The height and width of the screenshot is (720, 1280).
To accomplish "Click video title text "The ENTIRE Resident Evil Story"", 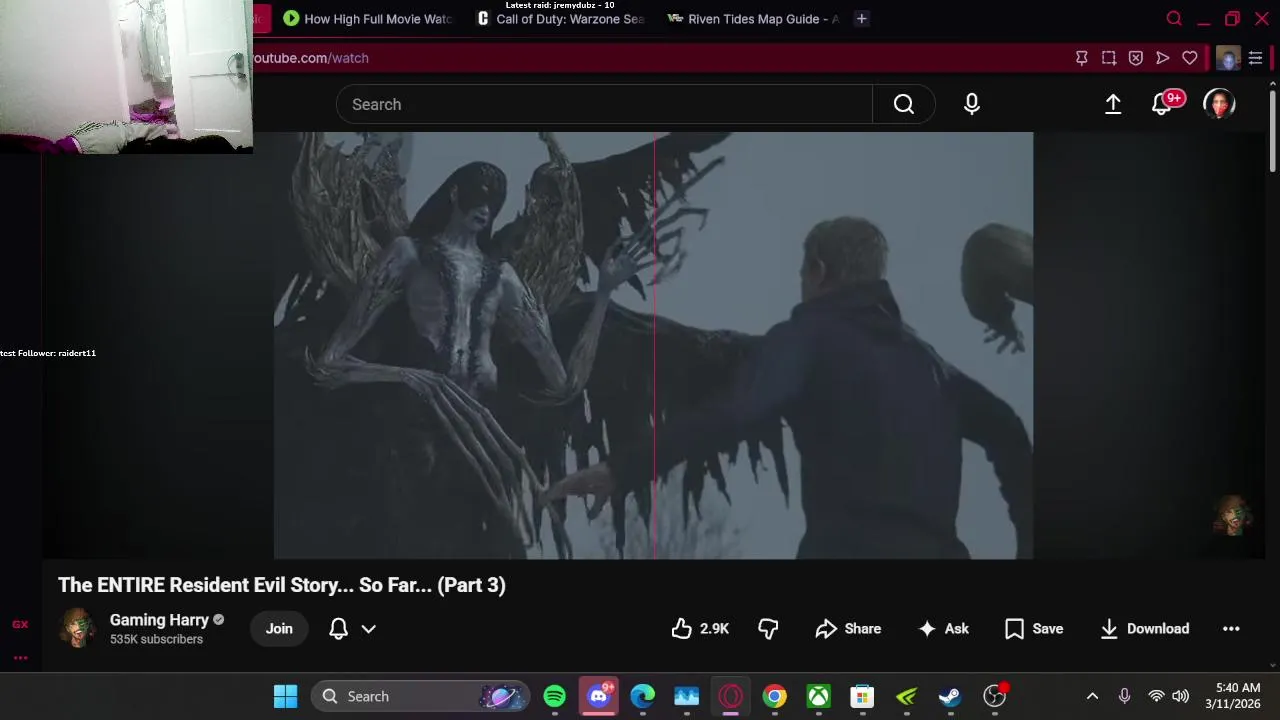I will tap(204, 585).
